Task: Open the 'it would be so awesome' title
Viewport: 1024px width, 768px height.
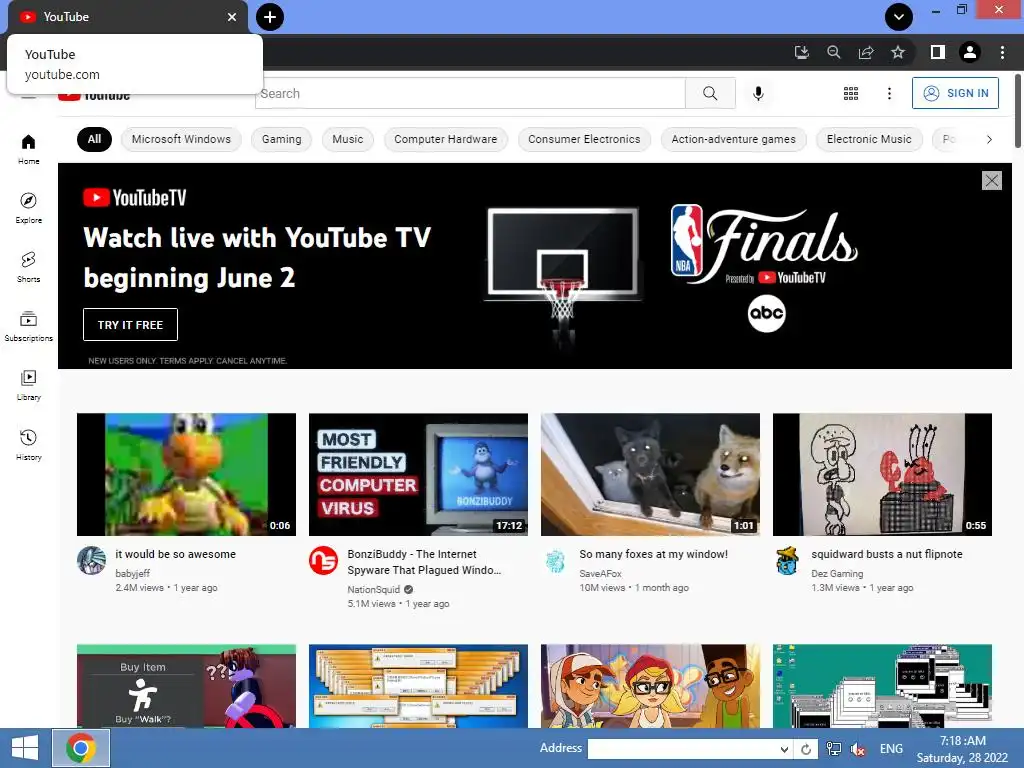Action: [176, 554]
